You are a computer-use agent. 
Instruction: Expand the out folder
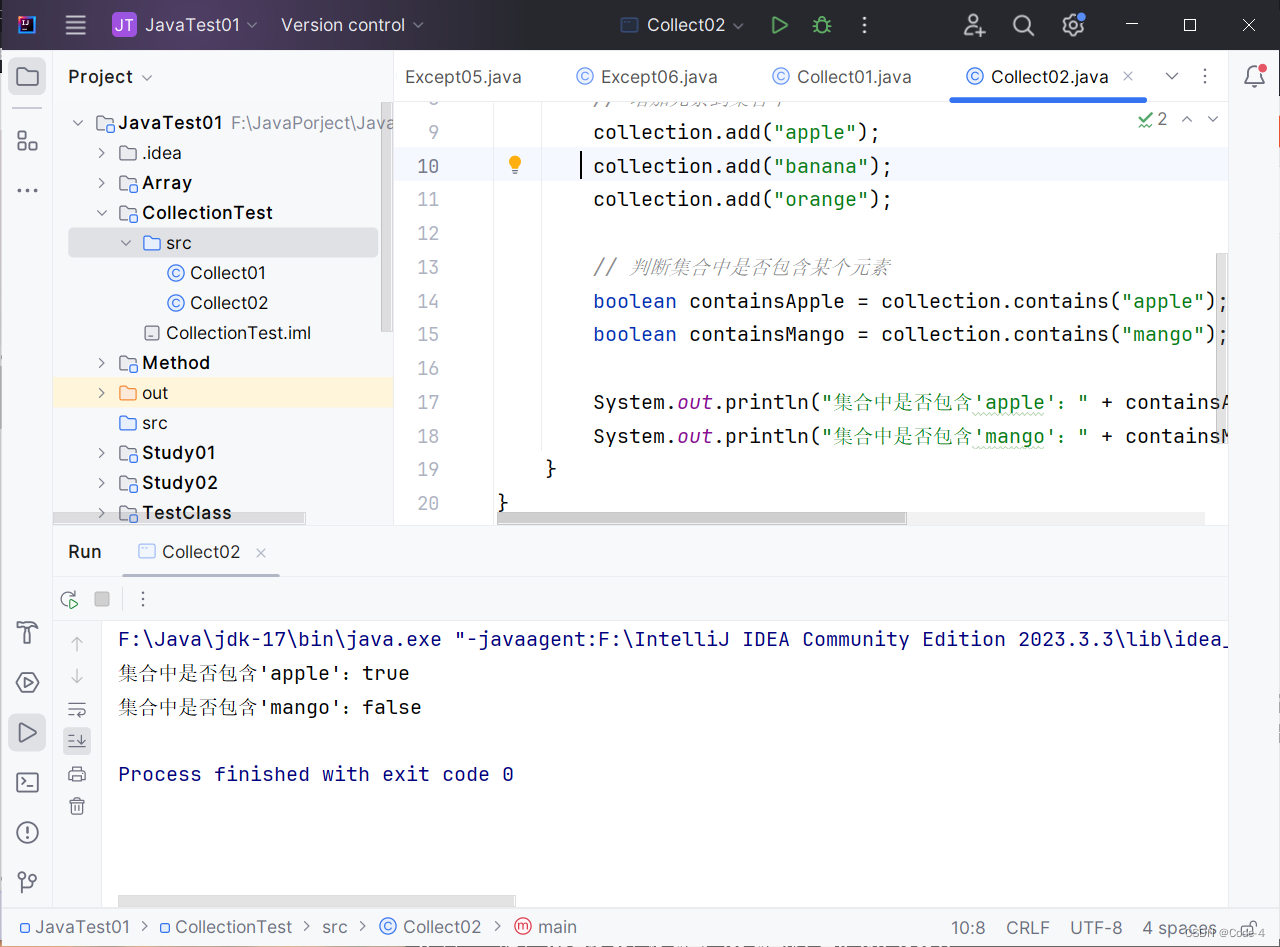(x=102, y=393)
